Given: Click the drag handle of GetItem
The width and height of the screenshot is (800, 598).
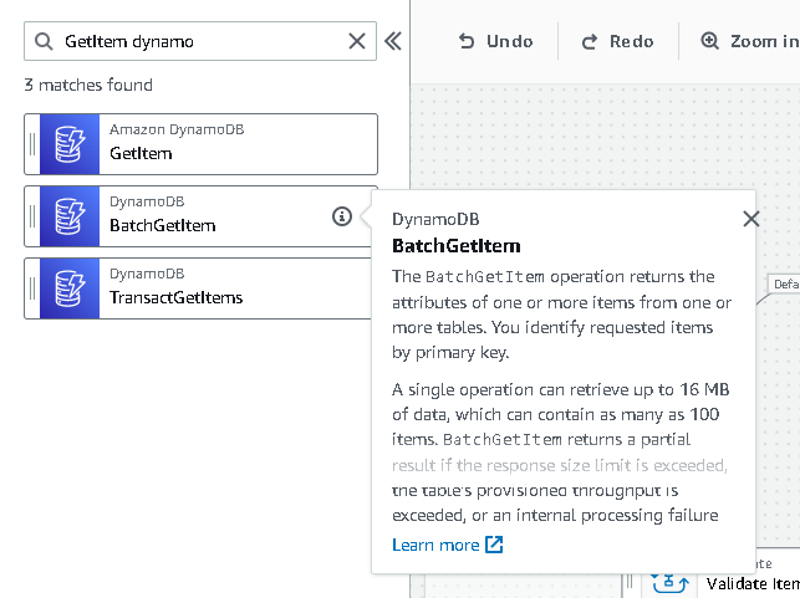Looking at the screenshot, I should pyautogui.click(x=32, y=144).
